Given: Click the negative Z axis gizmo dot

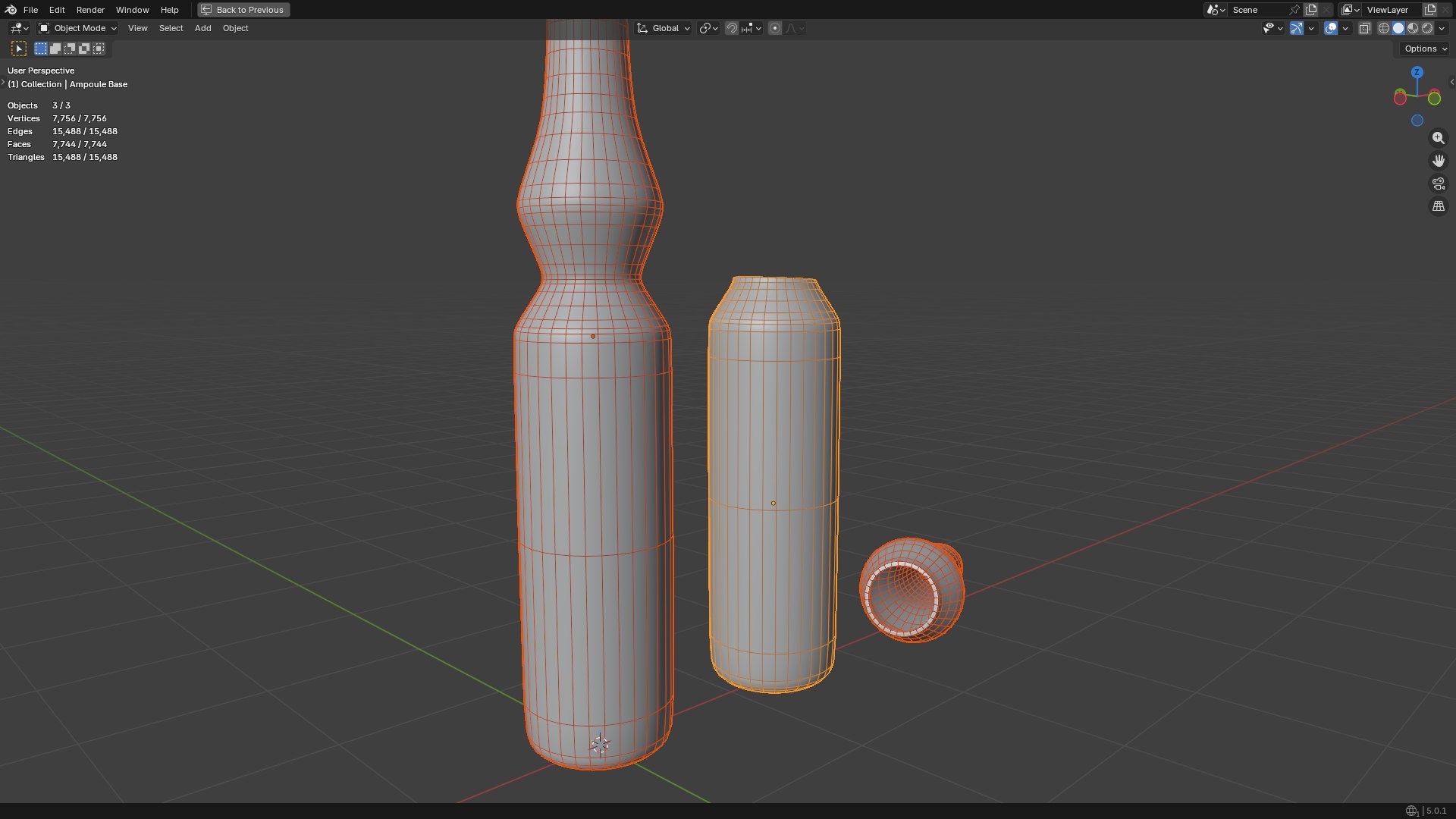Looking at the screenshot, I should tap(1417, 121).
